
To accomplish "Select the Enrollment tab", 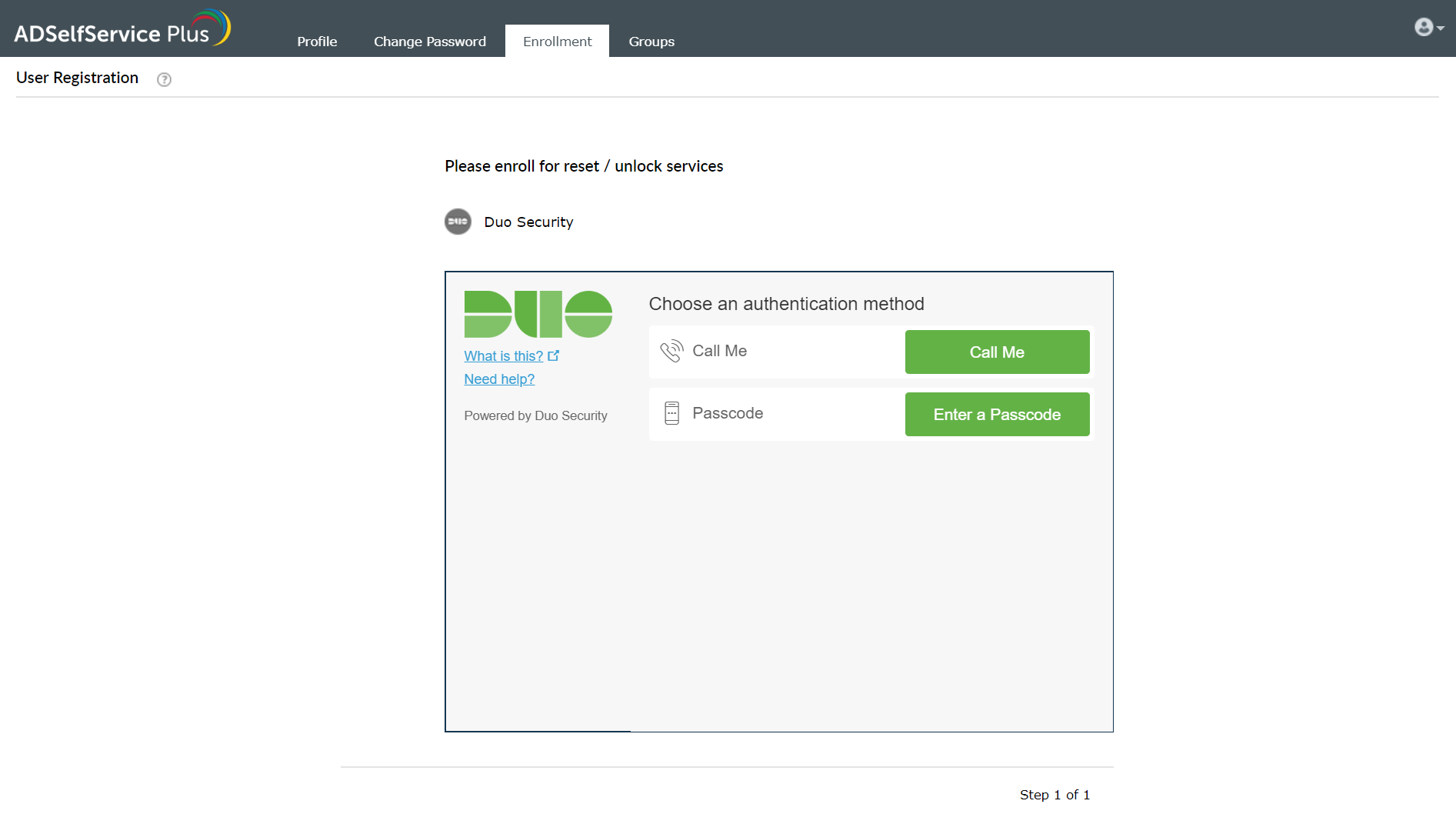I will [x=557, y=42].
